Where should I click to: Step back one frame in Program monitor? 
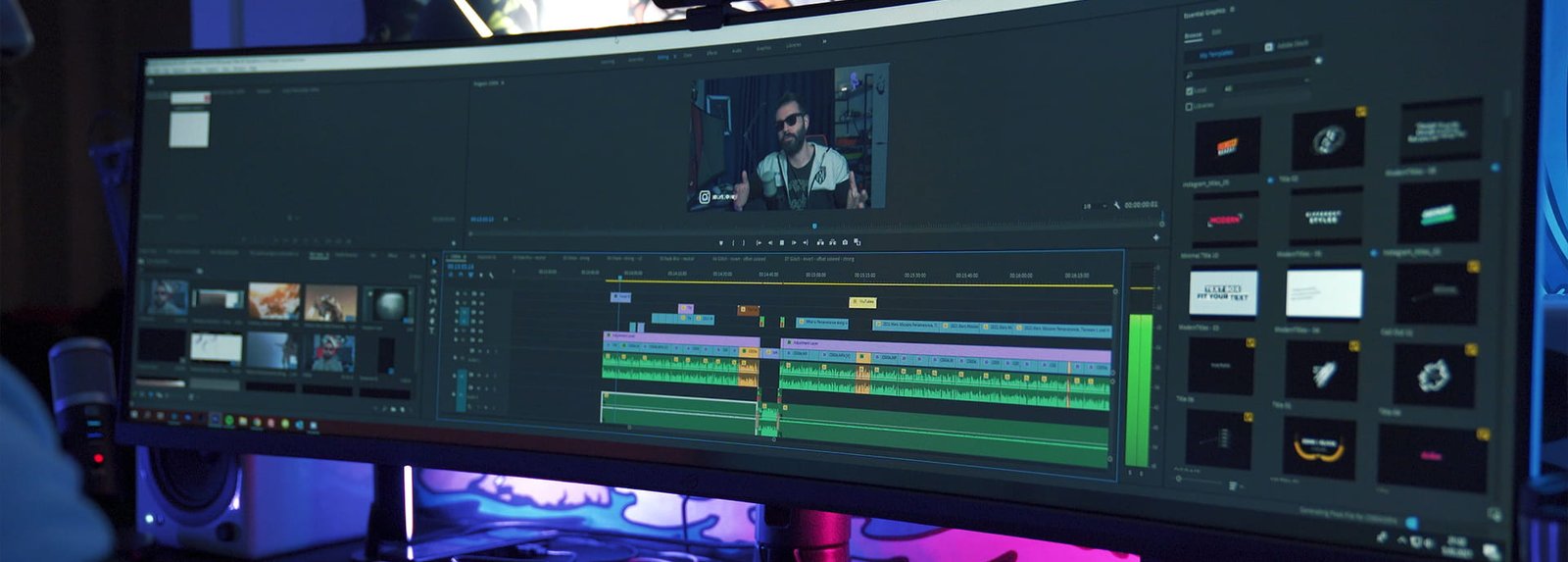tap(770, 242)
